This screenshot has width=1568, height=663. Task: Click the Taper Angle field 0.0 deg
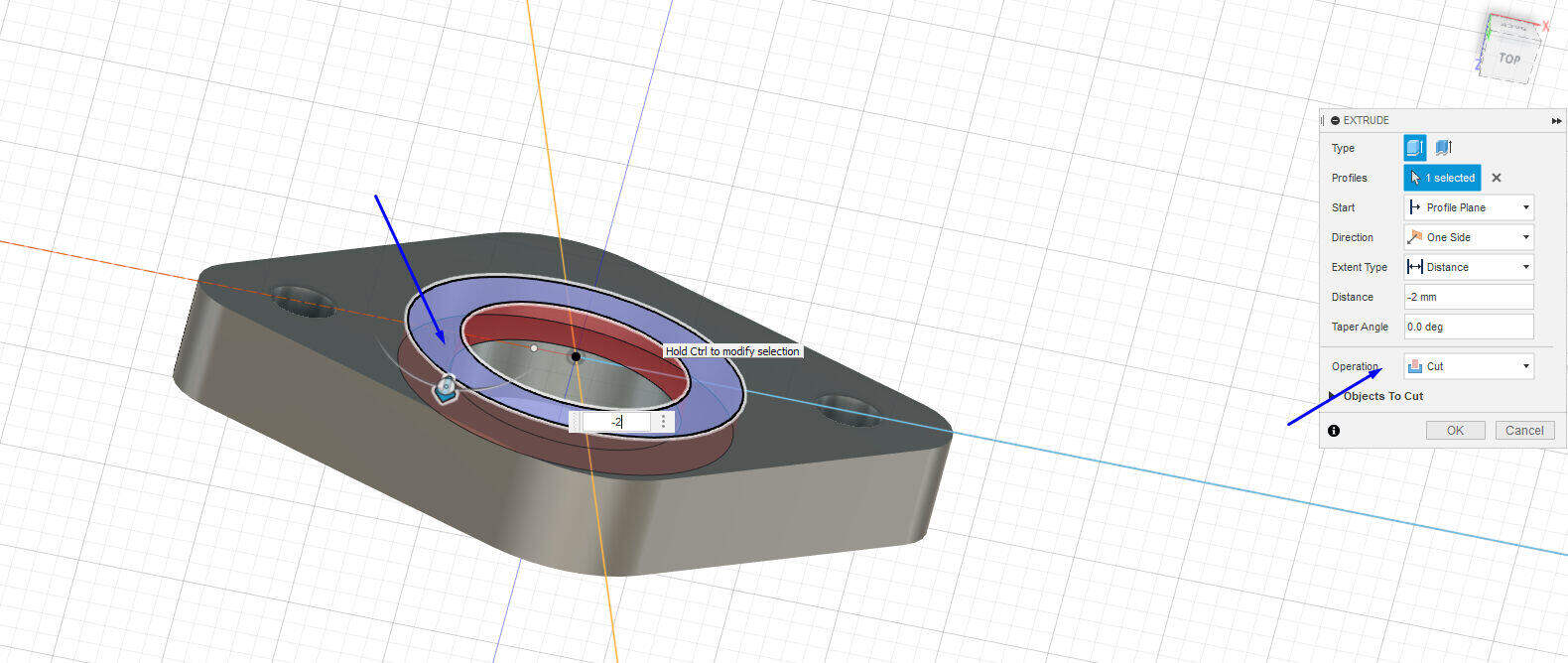pos(1469,327)
